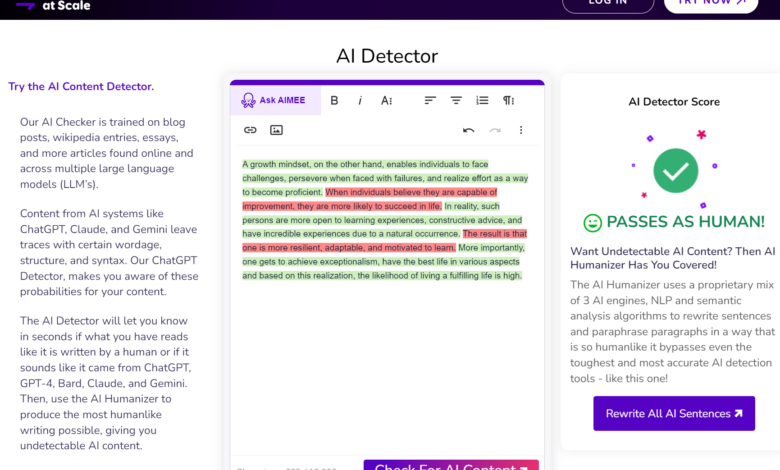The width and height of the screenshot is (780, 470).
Task: Toggle bold formatting in the editor
Action: pos(334,100)
